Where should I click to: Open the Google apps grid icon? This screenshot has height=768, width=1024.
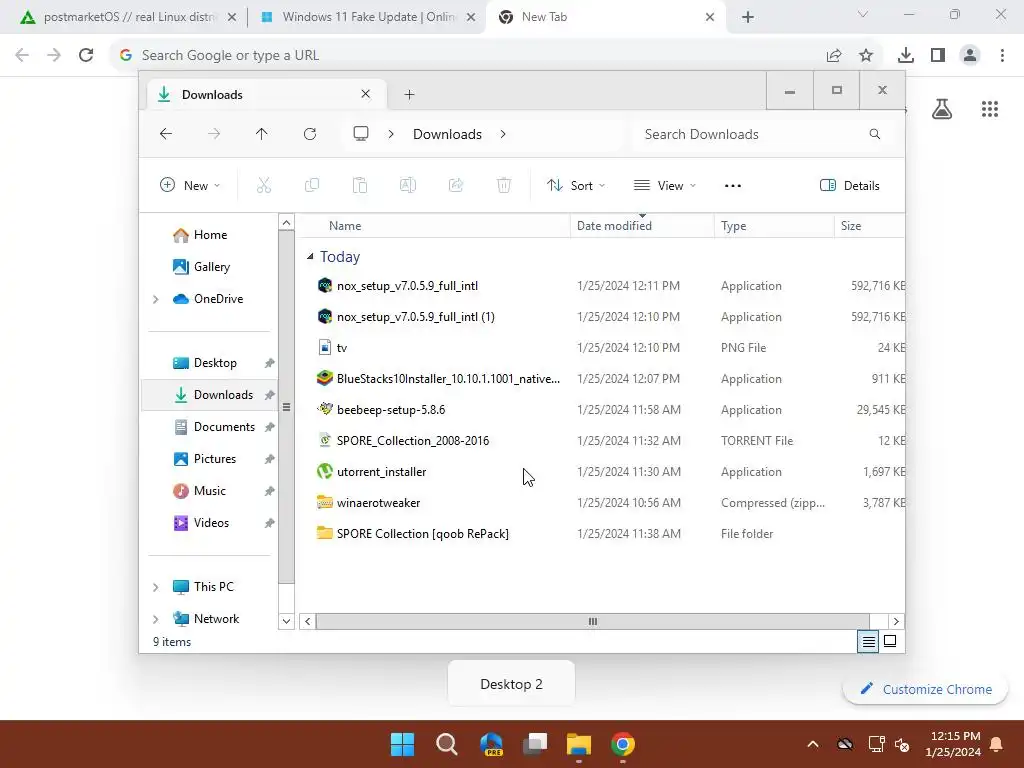(x=989, y=108)
